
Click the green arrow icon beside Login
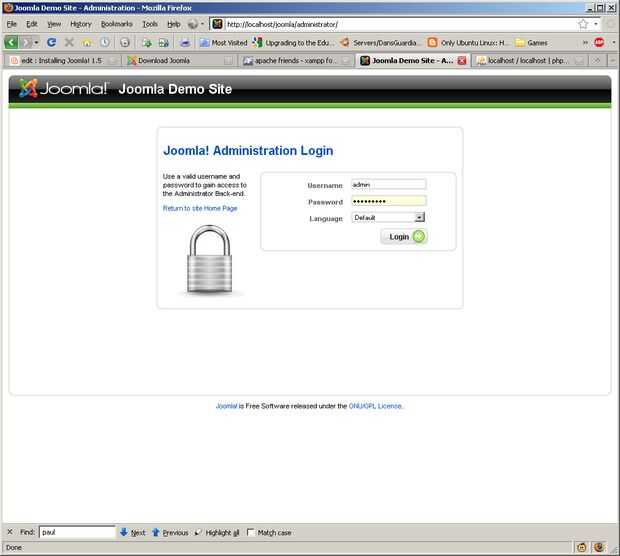419,236
